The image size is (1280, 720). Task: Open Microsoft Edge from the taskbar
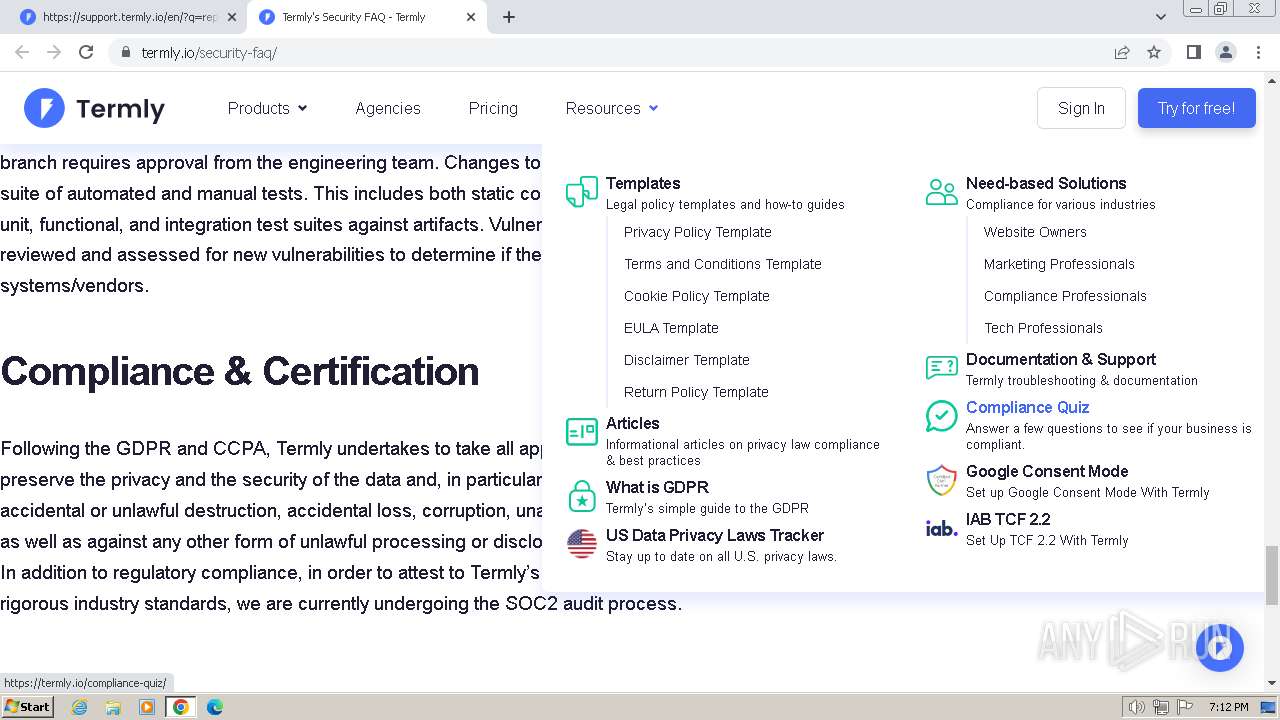[215, 707]
